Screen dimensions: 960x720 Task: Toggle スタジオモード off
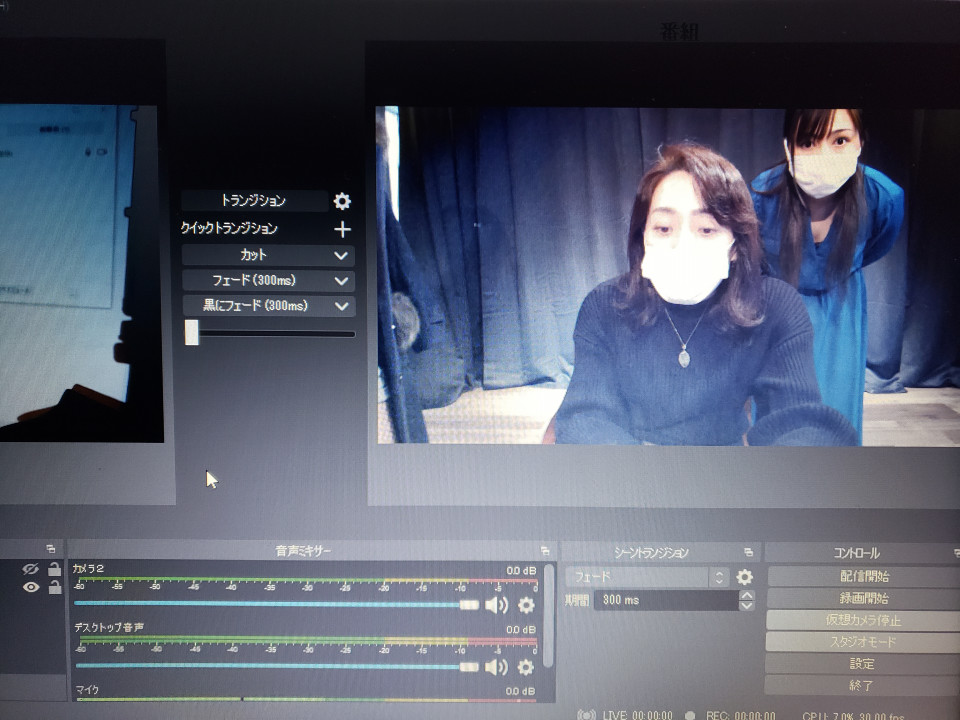pyautogui.click(x=863, y=642)
